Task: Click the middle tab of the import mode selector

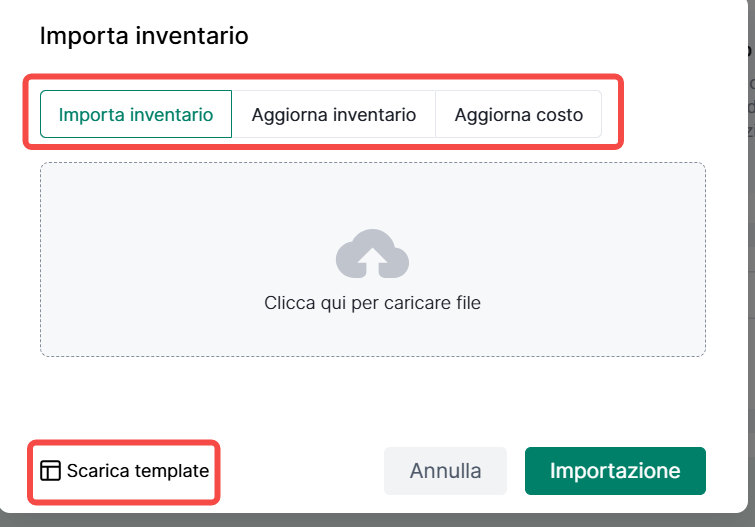Action: (333, 114)
